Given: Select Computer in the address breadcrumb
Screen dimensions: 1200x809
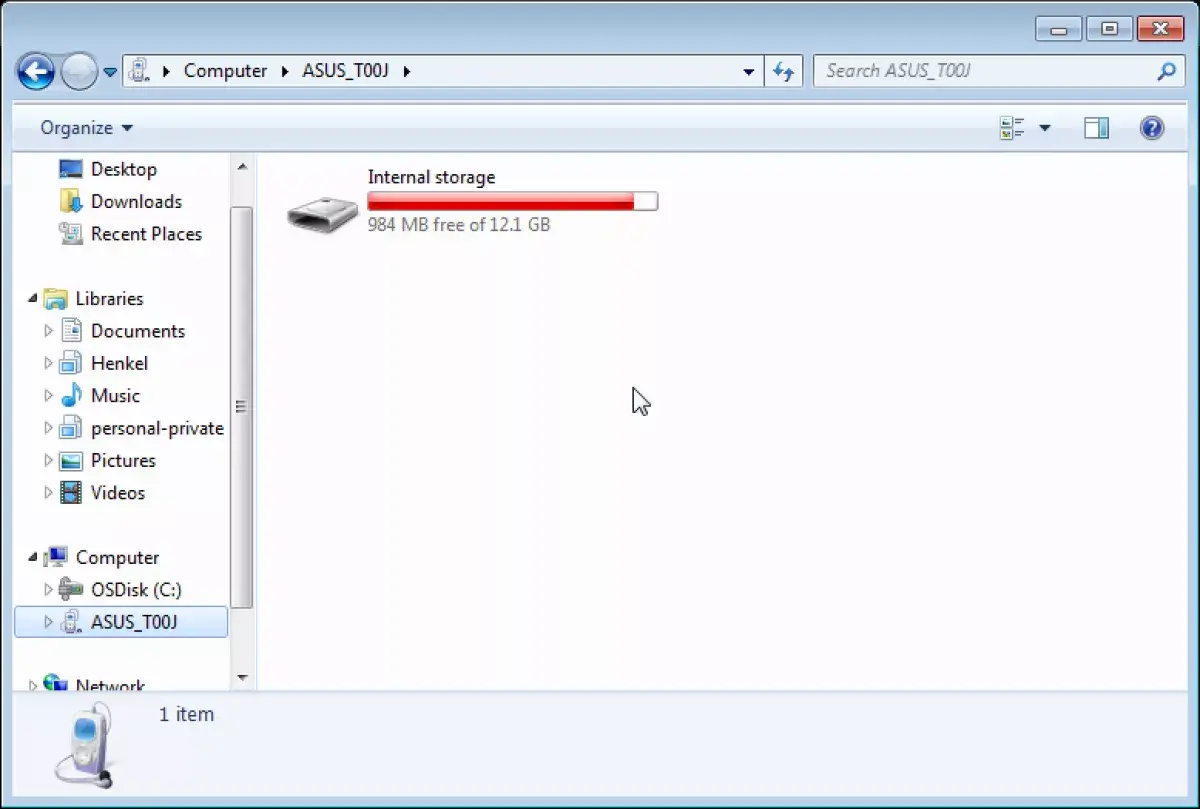Looking at the screenshot, I should point(225,71).
